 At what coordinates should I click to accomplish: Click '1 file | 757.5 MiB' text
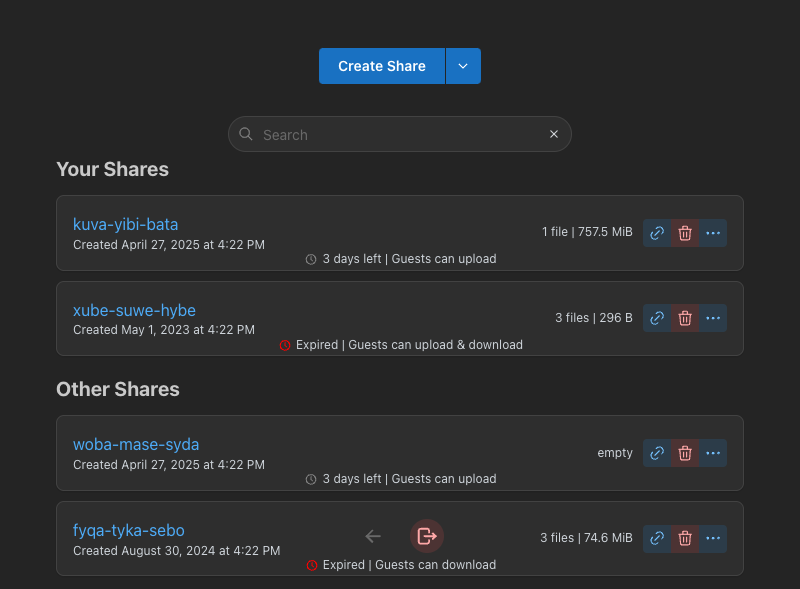pyautogui.click(x=587, y=232)
